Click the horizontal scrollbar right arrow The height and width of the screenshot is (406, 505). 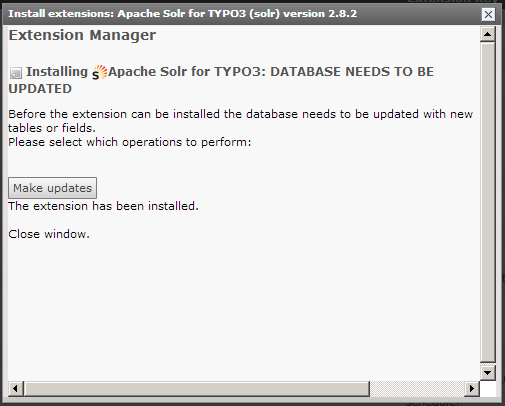[x=472, y=389]
